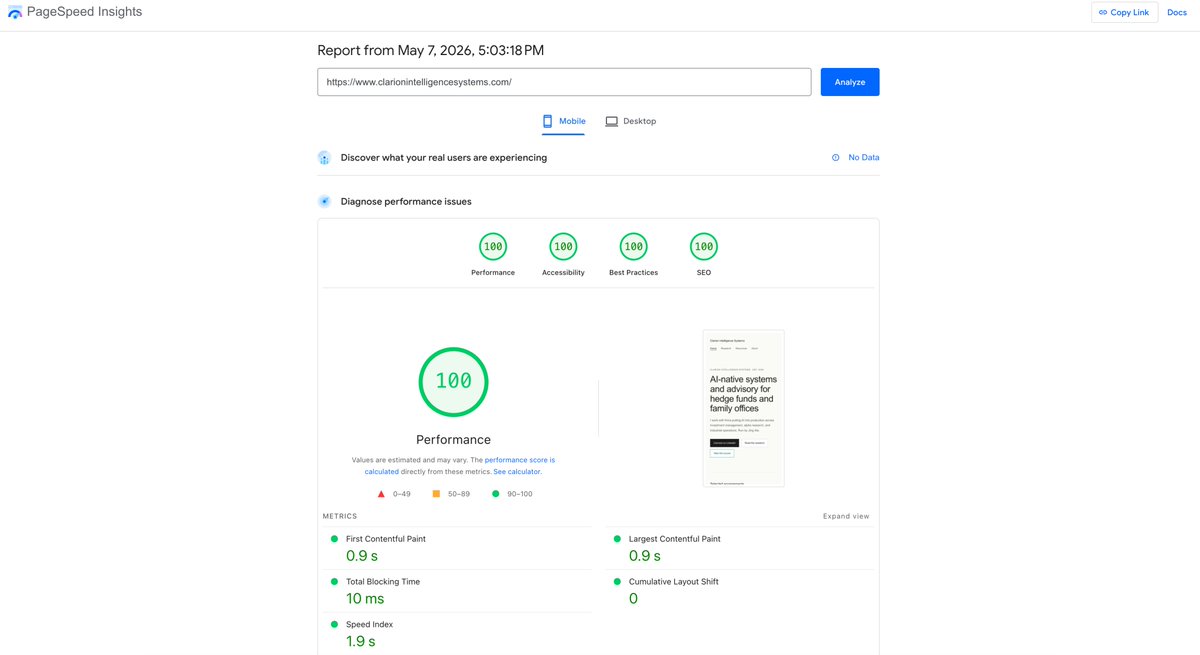Click the No Data link
The image size is (1200, 655).
[864, 157]
